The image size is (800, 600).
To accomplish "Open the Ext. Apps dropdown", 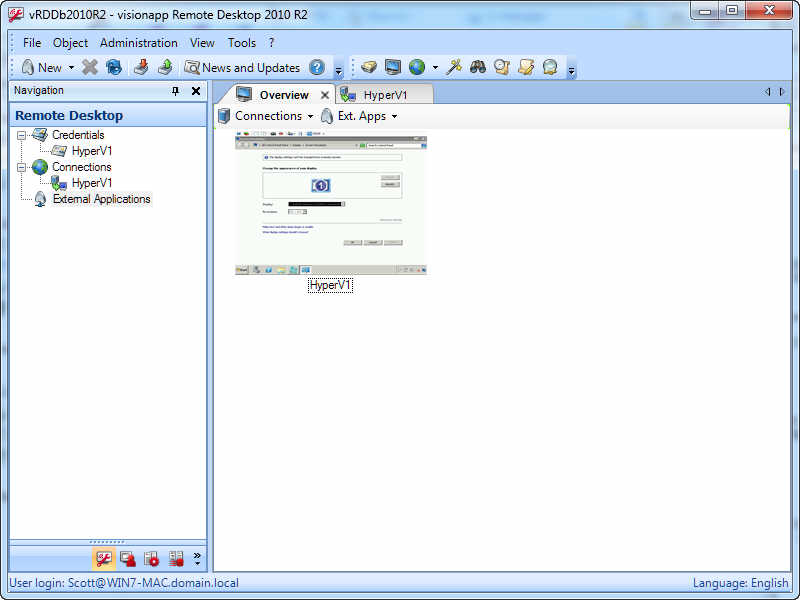I will pos(359,116).
